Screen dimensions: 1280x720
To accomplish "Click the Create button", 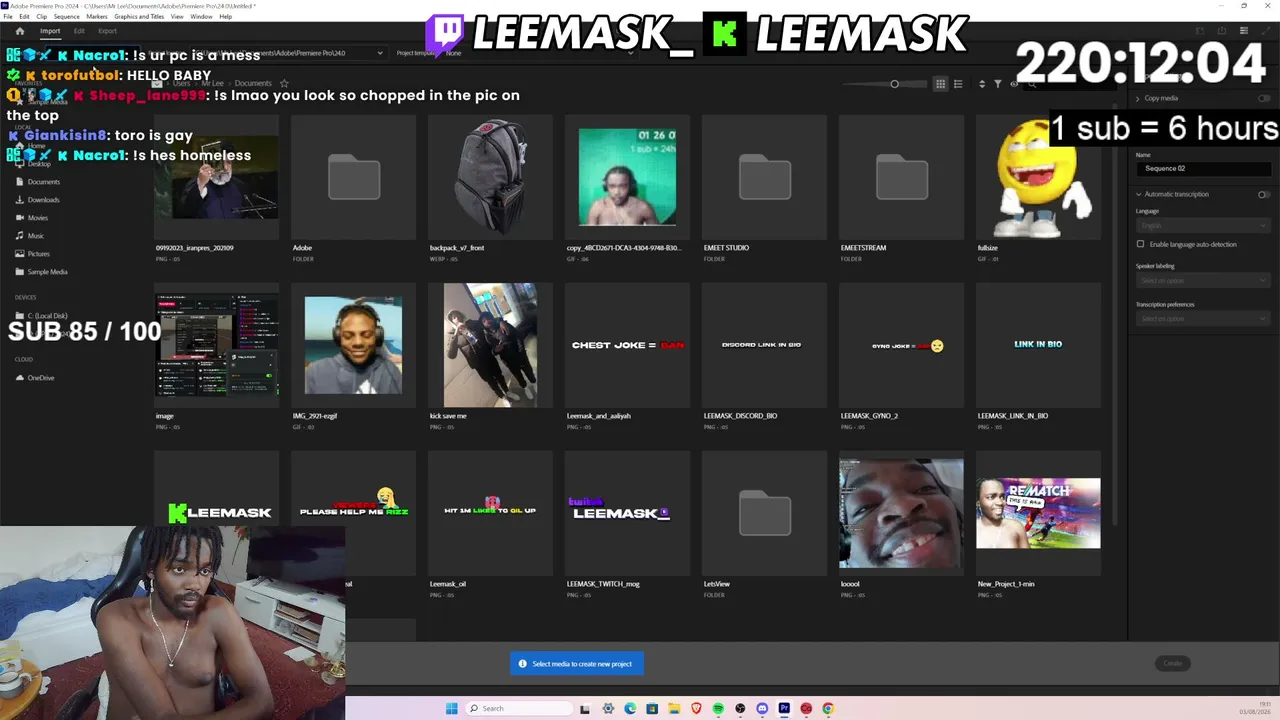I will coord(1173,663).
